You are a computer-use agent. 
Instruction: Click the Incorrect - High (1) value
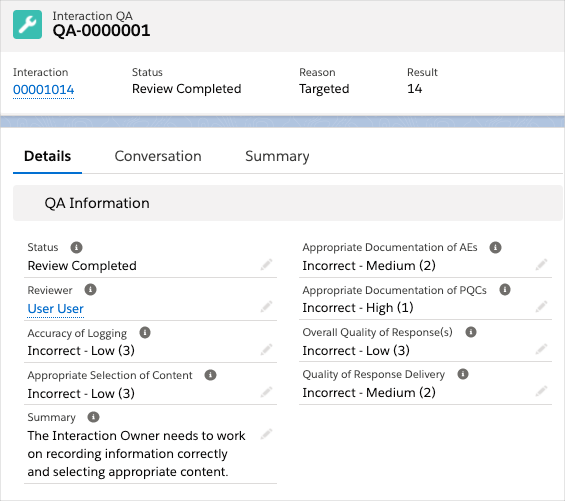(358, 308)
